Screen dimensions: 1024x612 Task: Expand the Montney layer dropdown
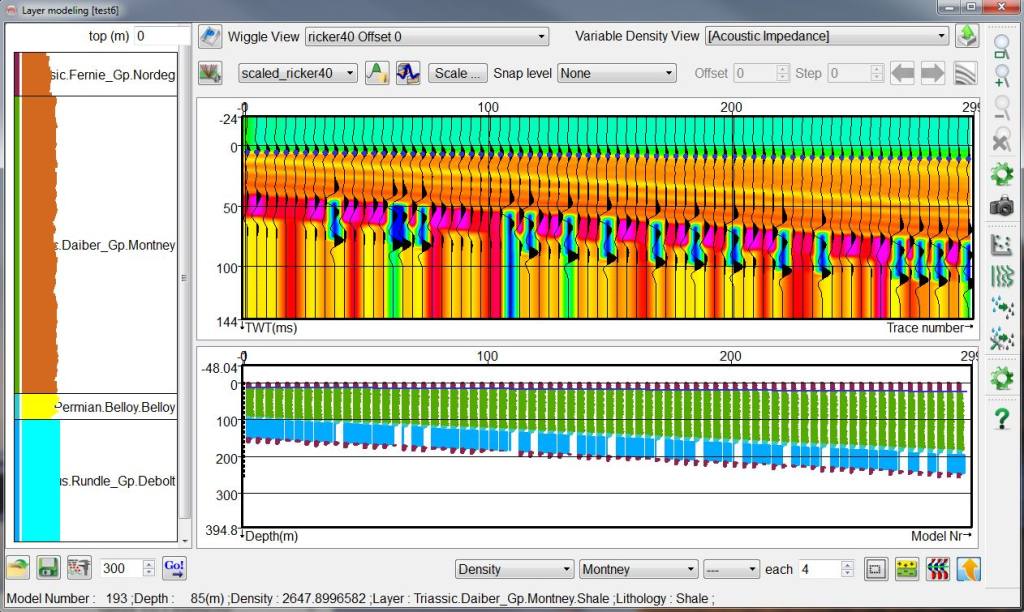[638, 569]
